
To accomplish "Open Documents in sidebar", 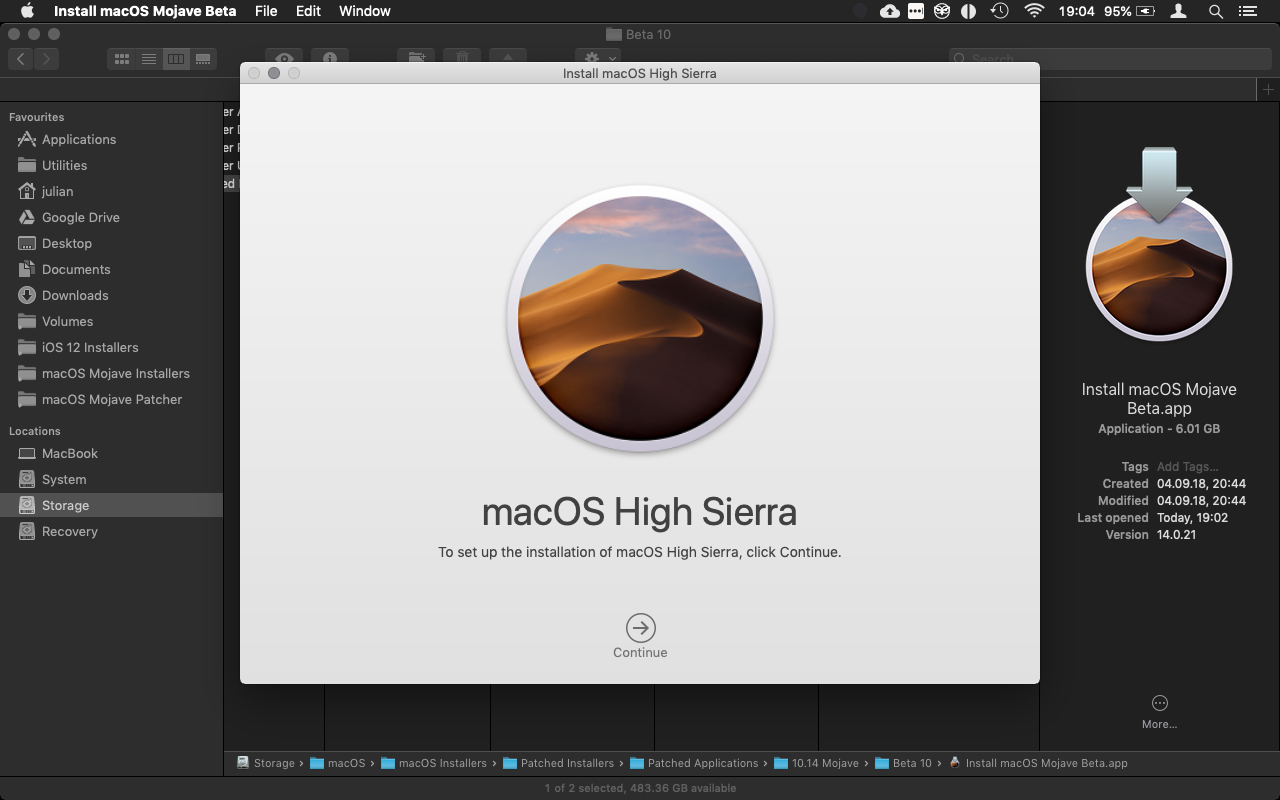I will [76, 269].
